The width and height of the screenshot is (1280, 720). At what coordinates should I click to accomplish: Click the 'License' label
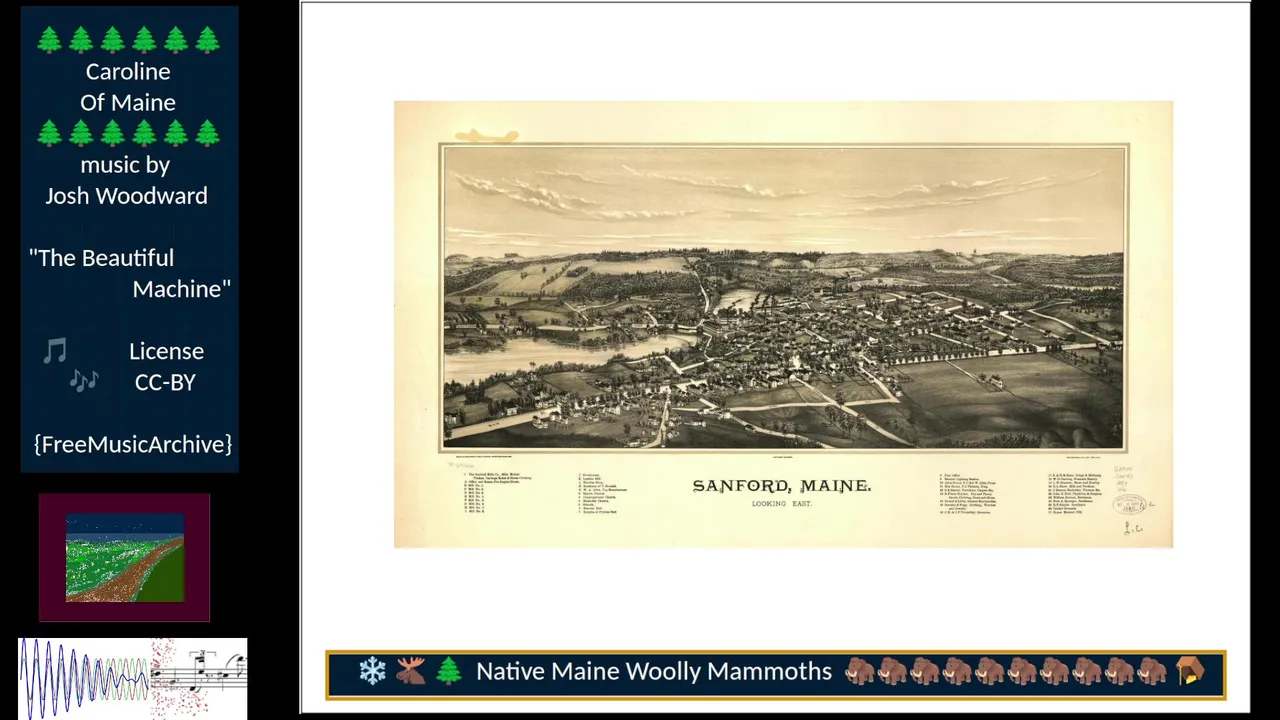[166, 351]
